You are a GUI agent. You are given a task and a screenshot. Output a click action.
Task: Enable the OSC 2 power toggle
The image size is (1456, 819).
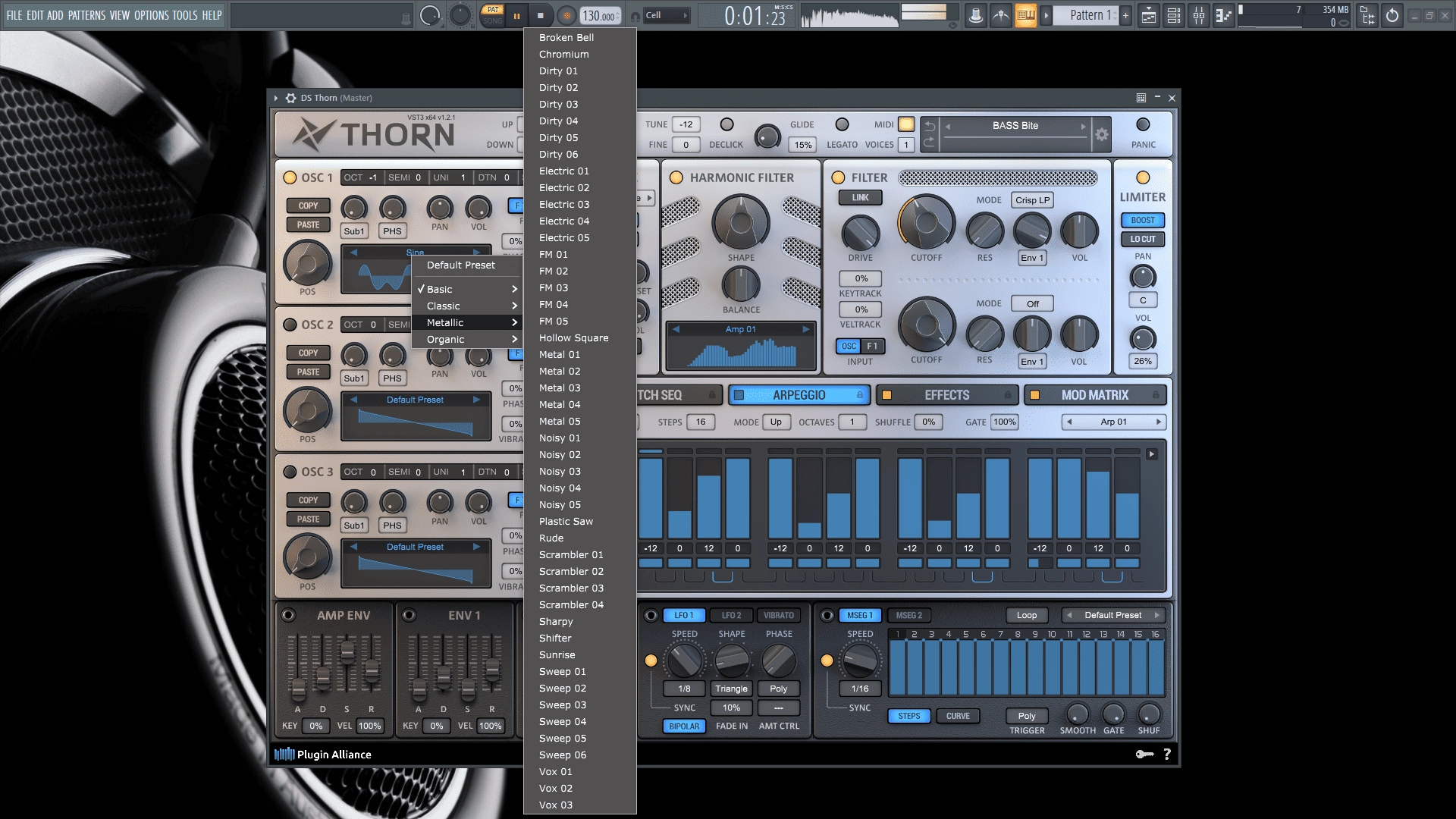click(x=290, y=325)
